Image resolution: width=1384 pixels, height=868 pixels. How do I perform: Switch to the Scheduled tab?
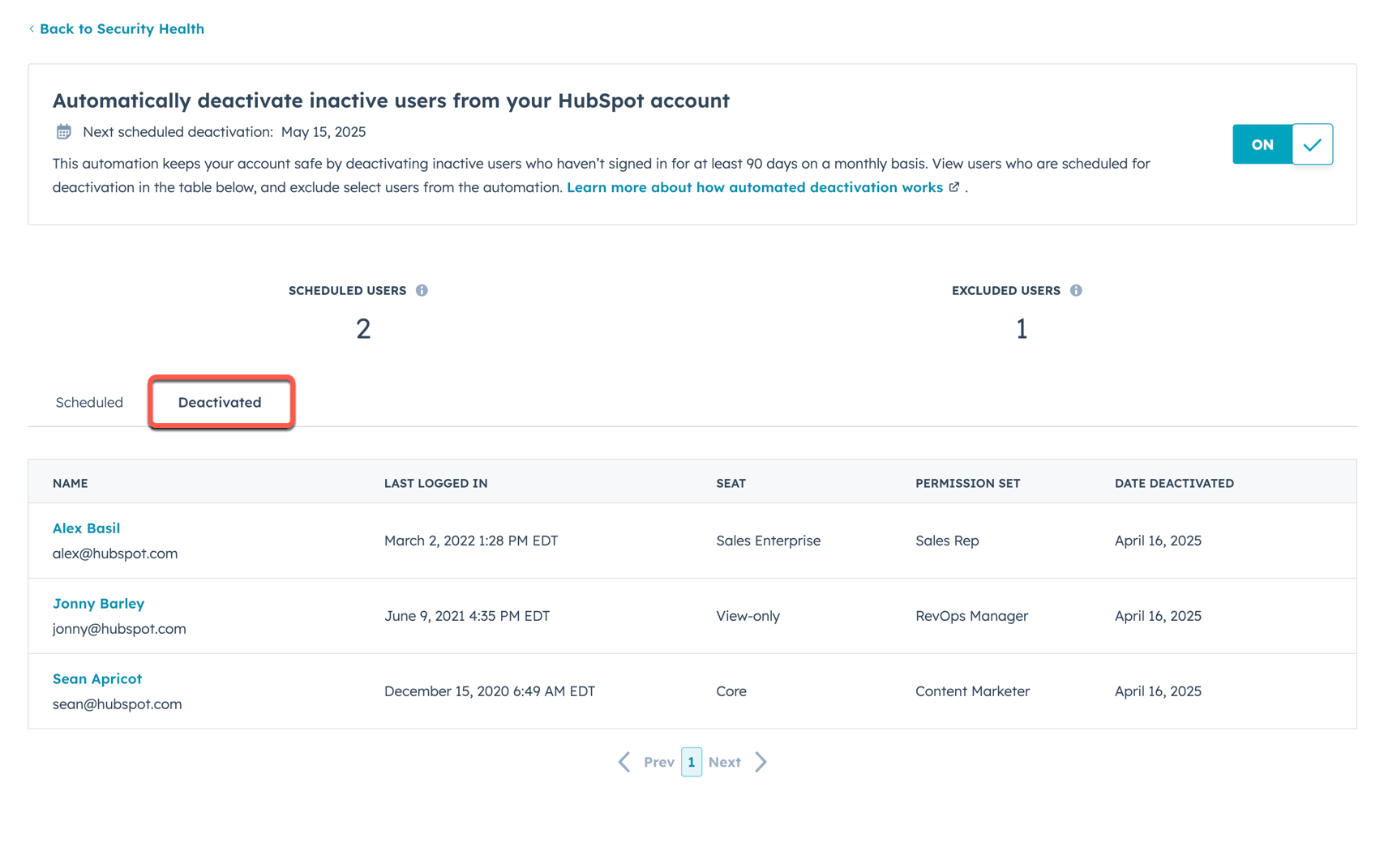[88, 402]
